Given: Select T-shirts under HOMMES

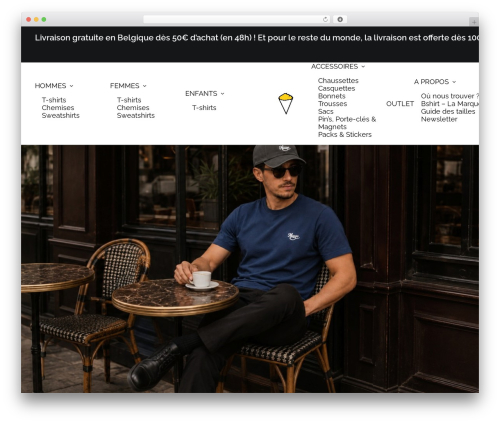Looking at the screenshot, I should 54,100.
